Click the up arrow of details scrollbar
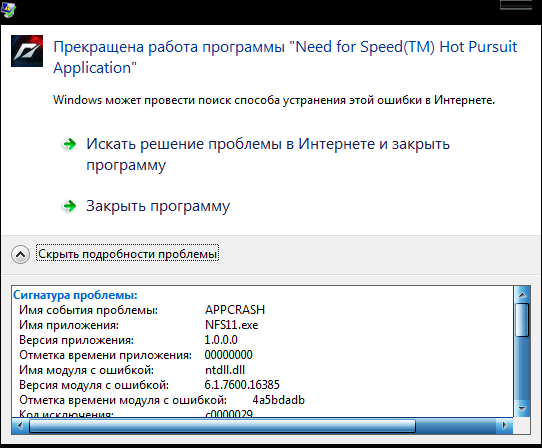This screenshot has width=542, height=448. coord(522,295)
